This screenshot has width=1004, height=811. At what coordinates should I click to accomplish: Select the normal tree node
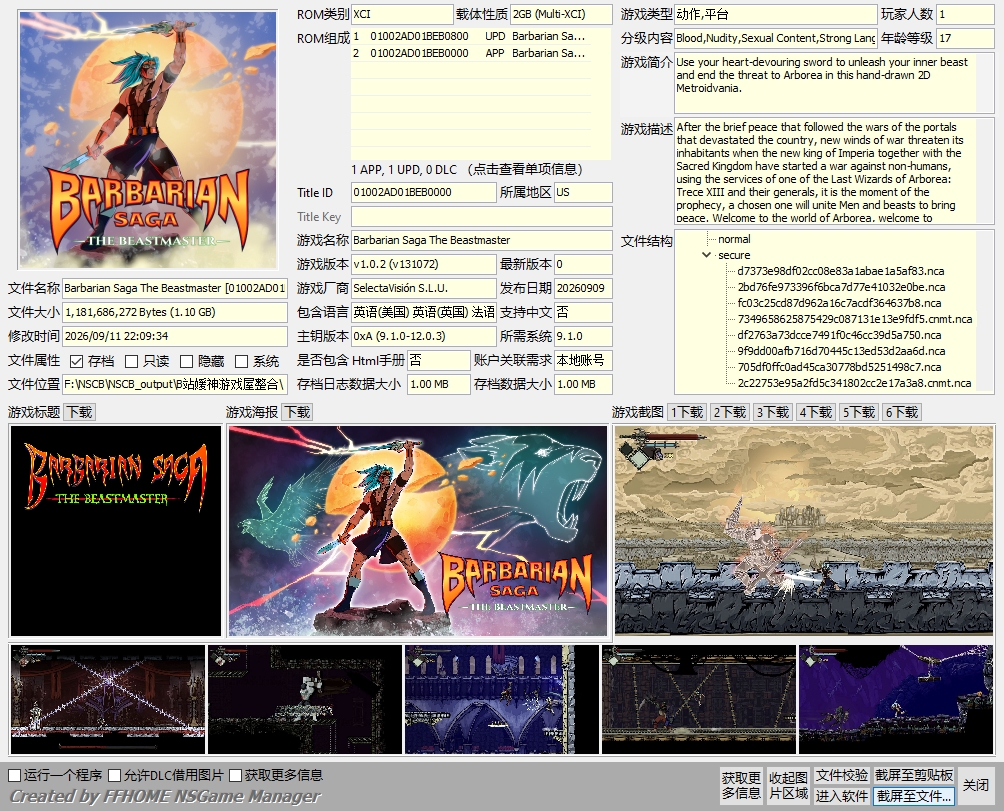click(x=734, y=239)
